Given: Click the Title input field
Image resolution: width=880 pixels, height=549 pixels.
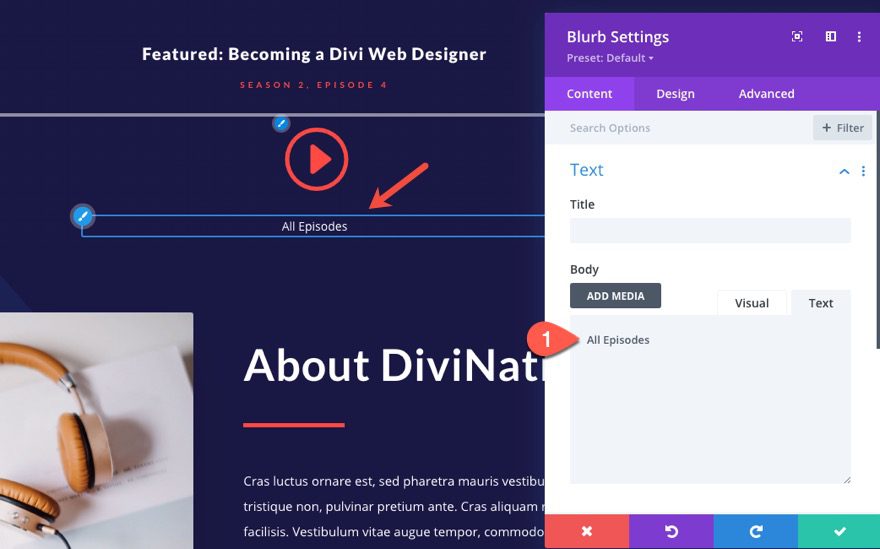Looking at the screenshot, I should click(710, 231).
